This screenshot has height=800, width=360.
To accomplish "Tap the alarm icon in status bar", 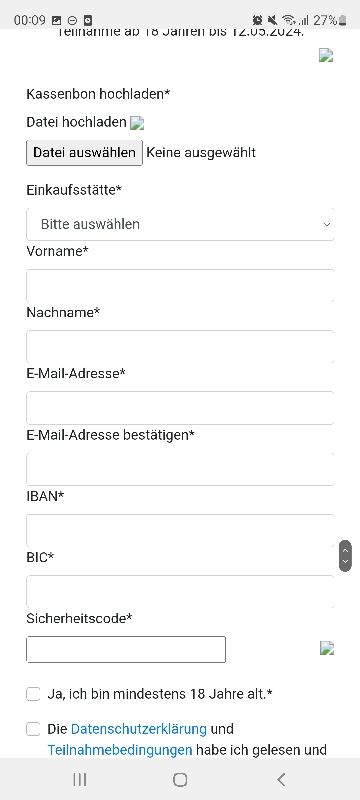I will [258, 20].
